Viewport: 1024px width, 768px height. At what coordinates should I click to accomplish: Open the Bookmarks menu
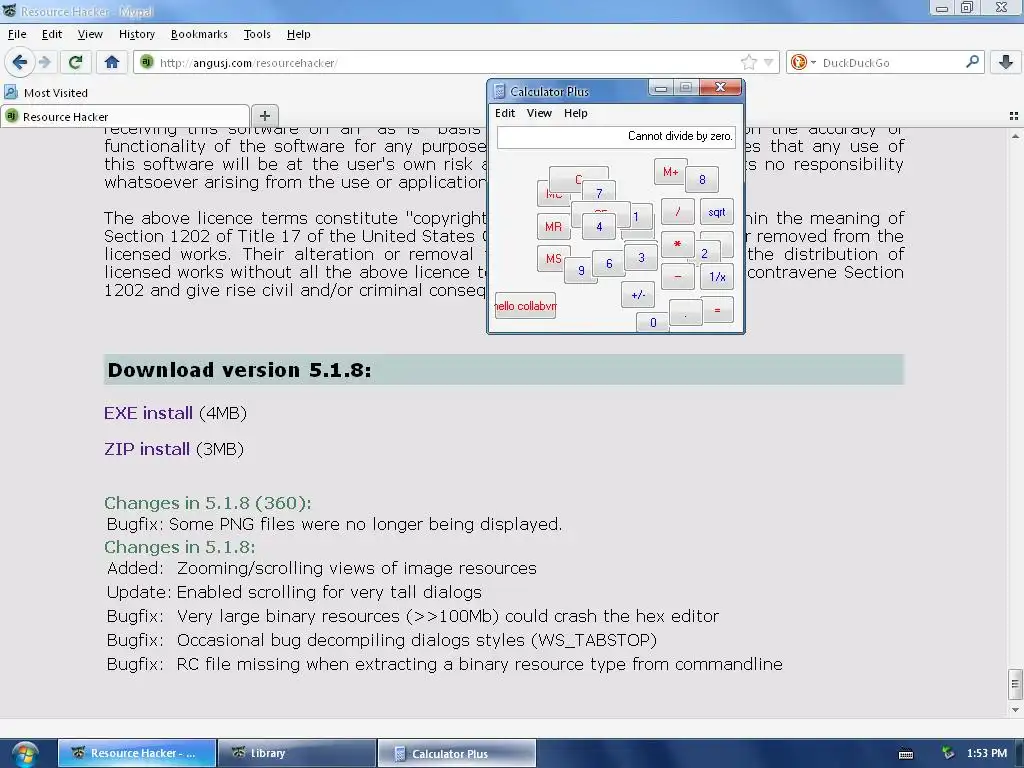coord(199,34)
